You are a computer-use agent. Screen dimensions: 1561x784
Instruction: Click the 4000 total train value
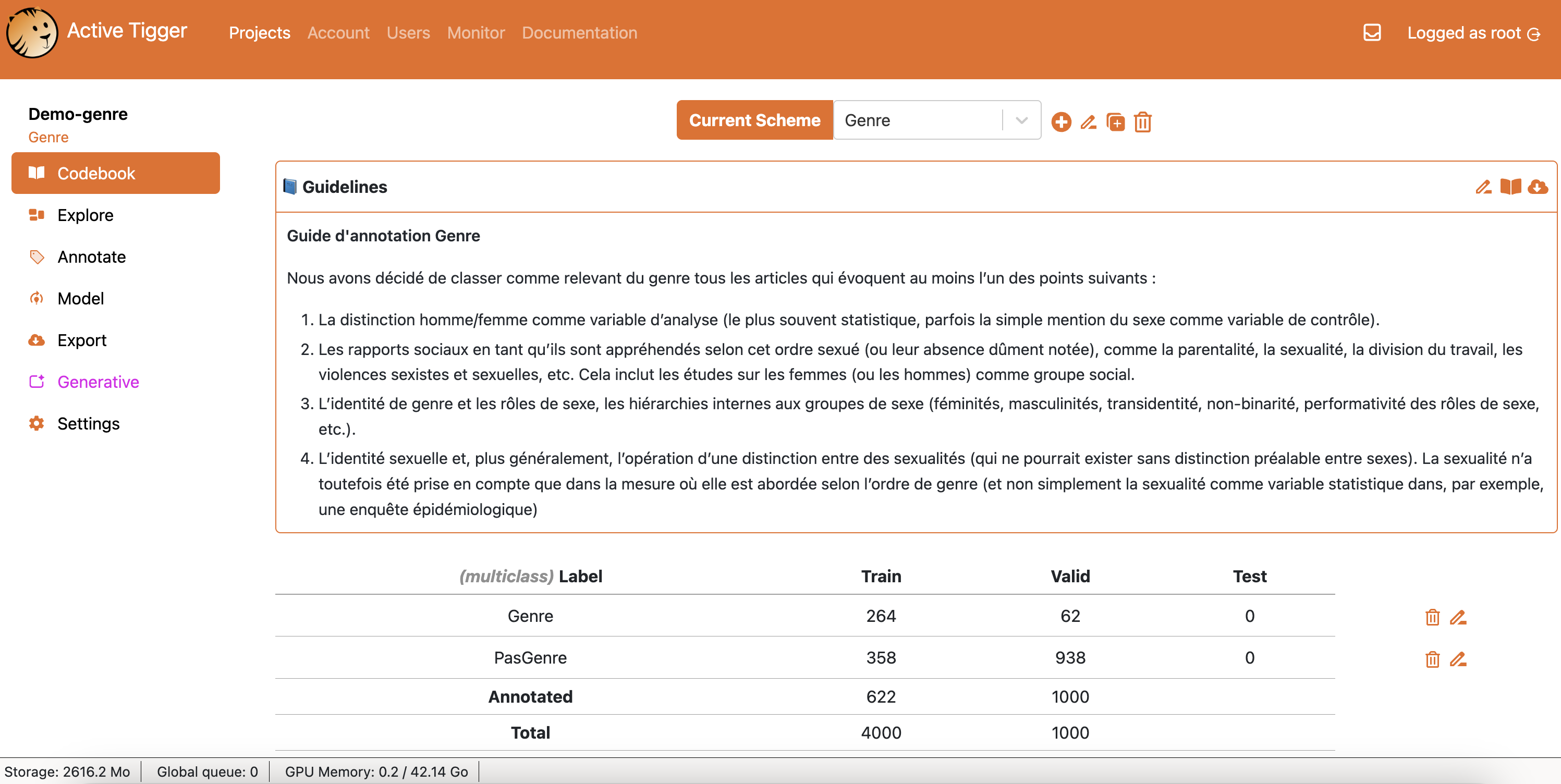coord(881,732)
